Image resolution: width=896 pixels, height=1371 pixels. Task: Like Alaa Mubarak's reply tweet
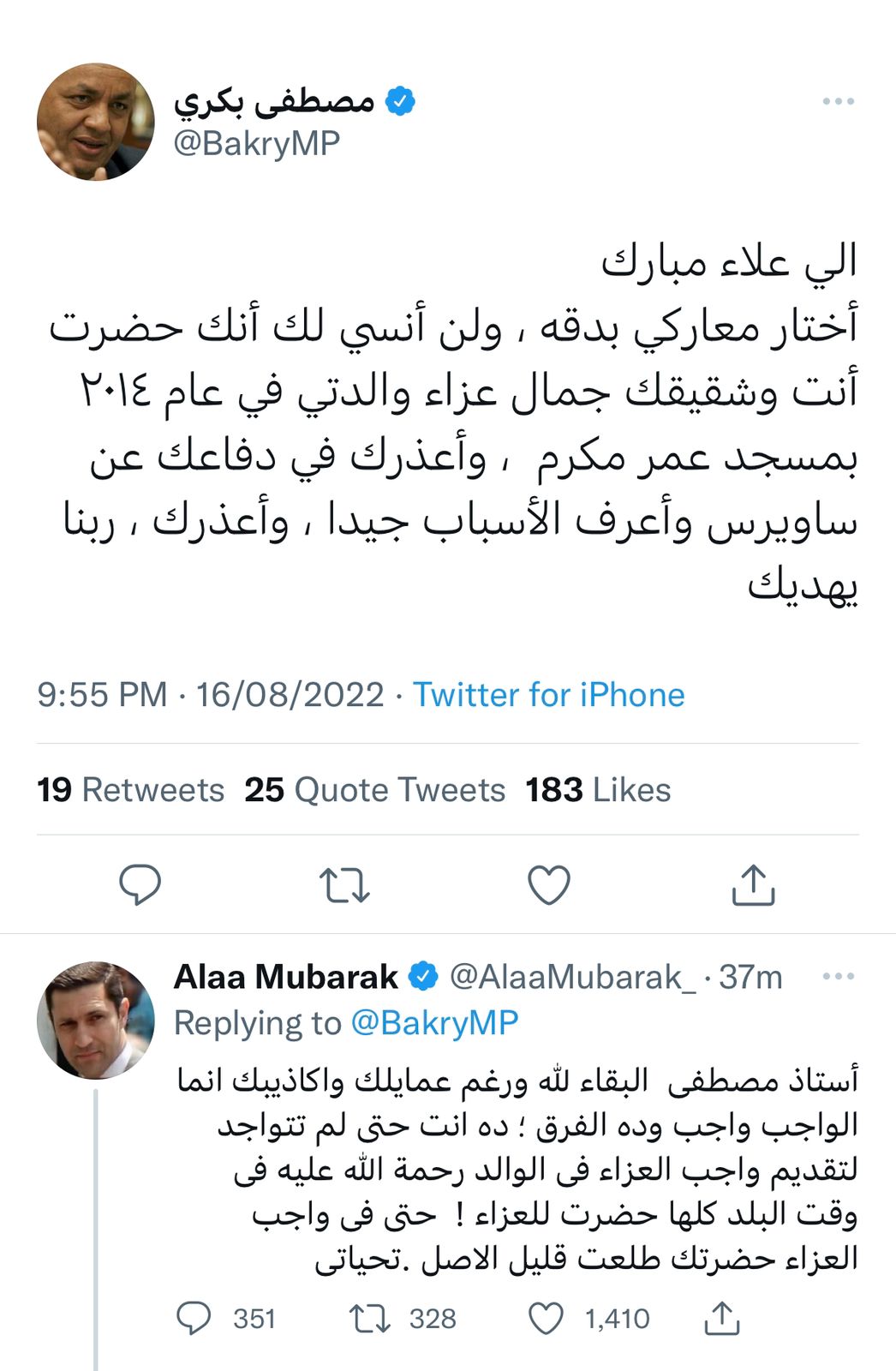(547, 1319)
